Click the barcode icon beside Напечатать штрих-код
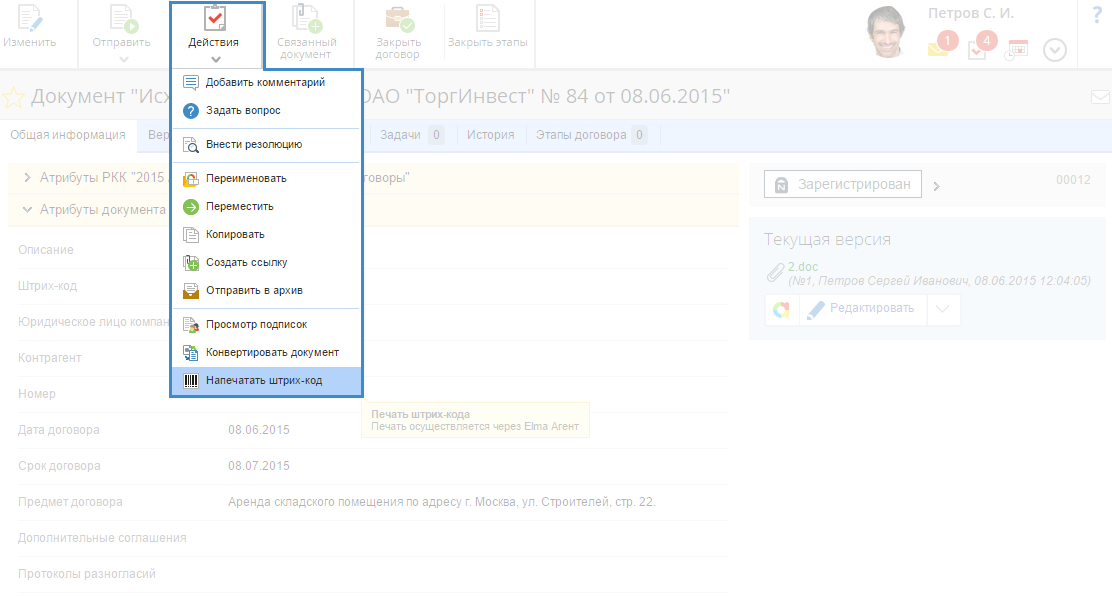Image resolution: width=1112 pixels, height=598 pixels. click(x=191, y=381)
